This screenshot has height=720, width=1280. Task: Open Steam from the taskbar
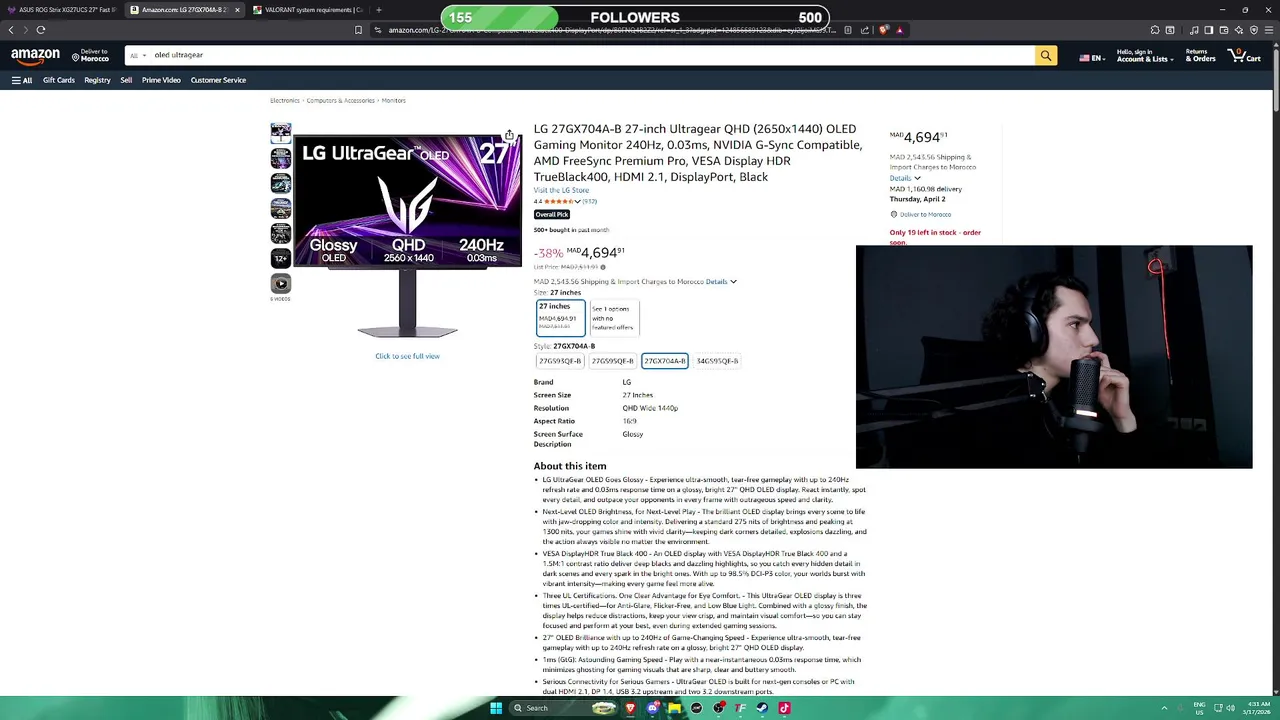762,708
